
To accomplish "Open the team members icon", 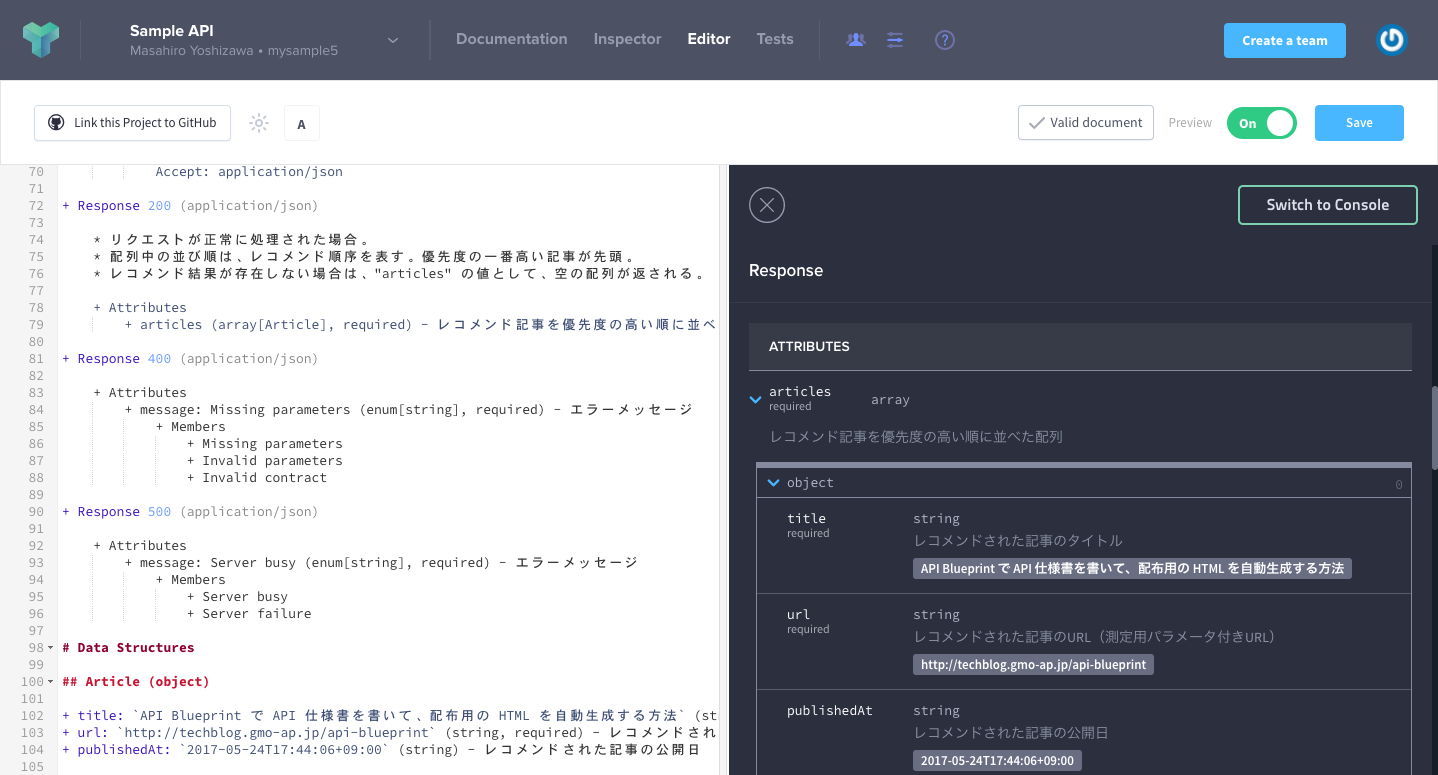I will coord(855,40).
